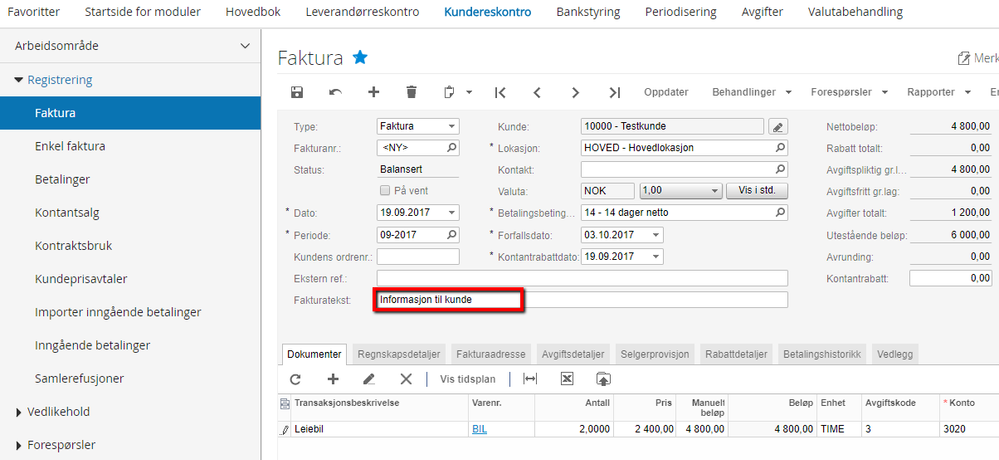999x460 pixels.
Task: Open the Leverandørreskontro module
Action: (363, 12)
